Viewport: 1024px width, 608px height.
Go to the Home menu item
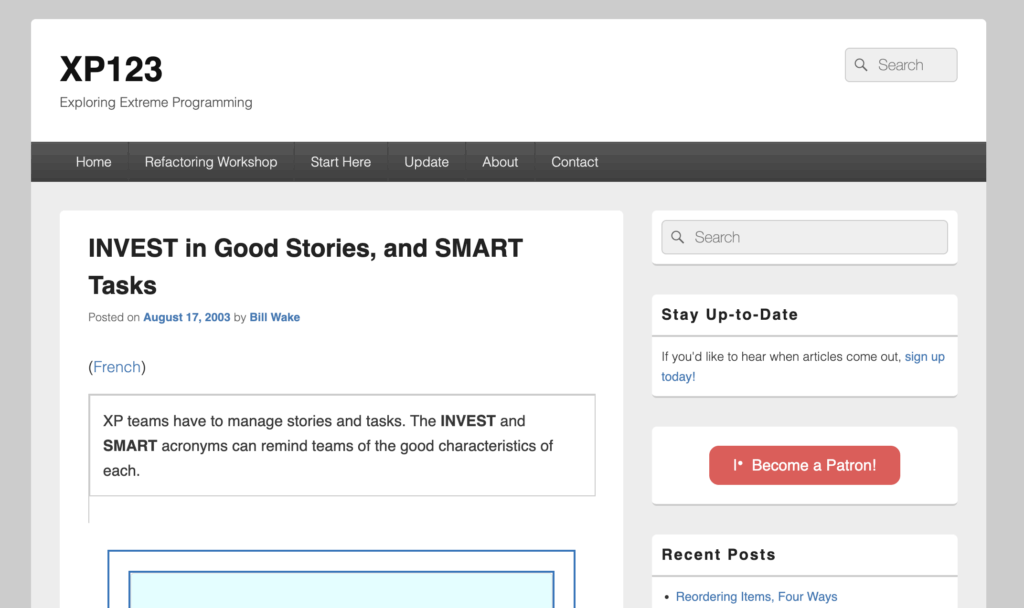(x=93, y=162)
